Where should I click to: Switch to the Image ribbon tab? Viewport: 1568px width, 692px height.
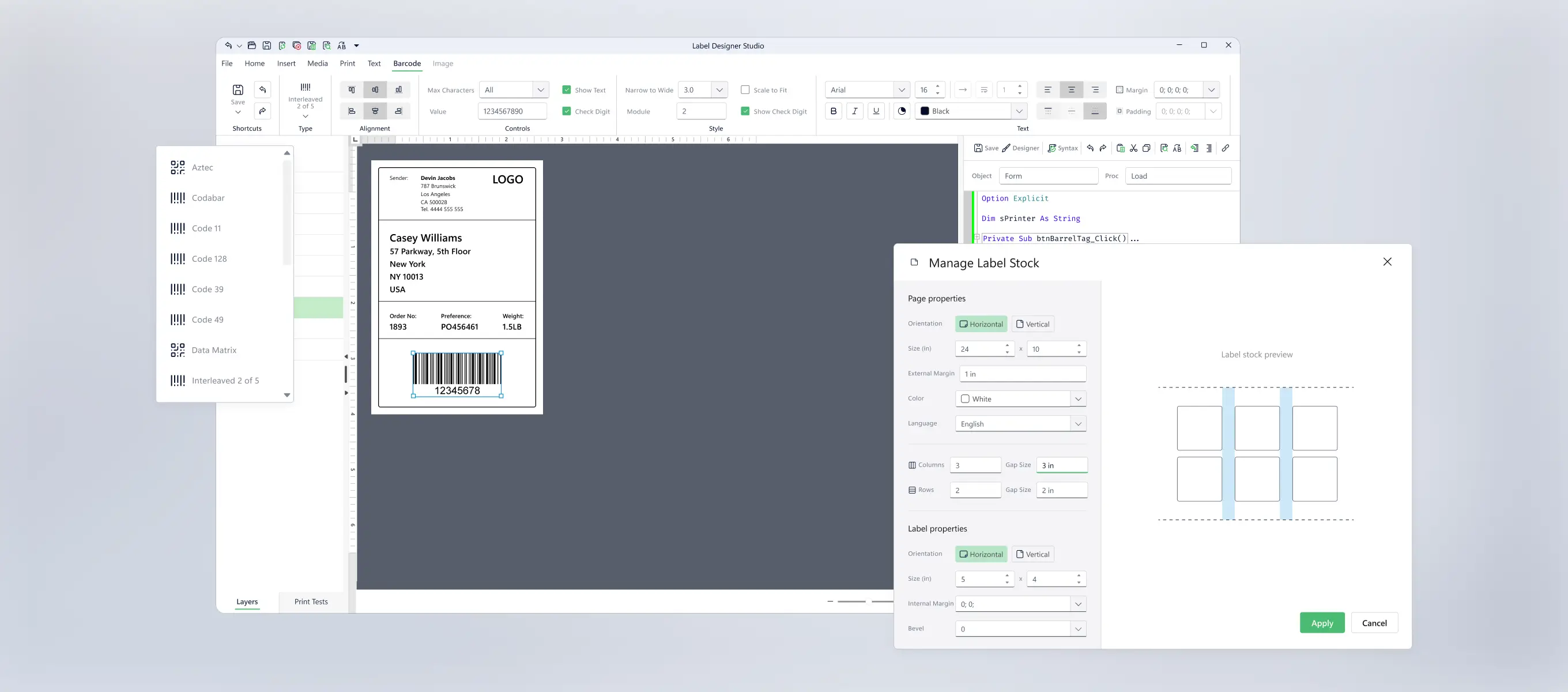point(443,63)
